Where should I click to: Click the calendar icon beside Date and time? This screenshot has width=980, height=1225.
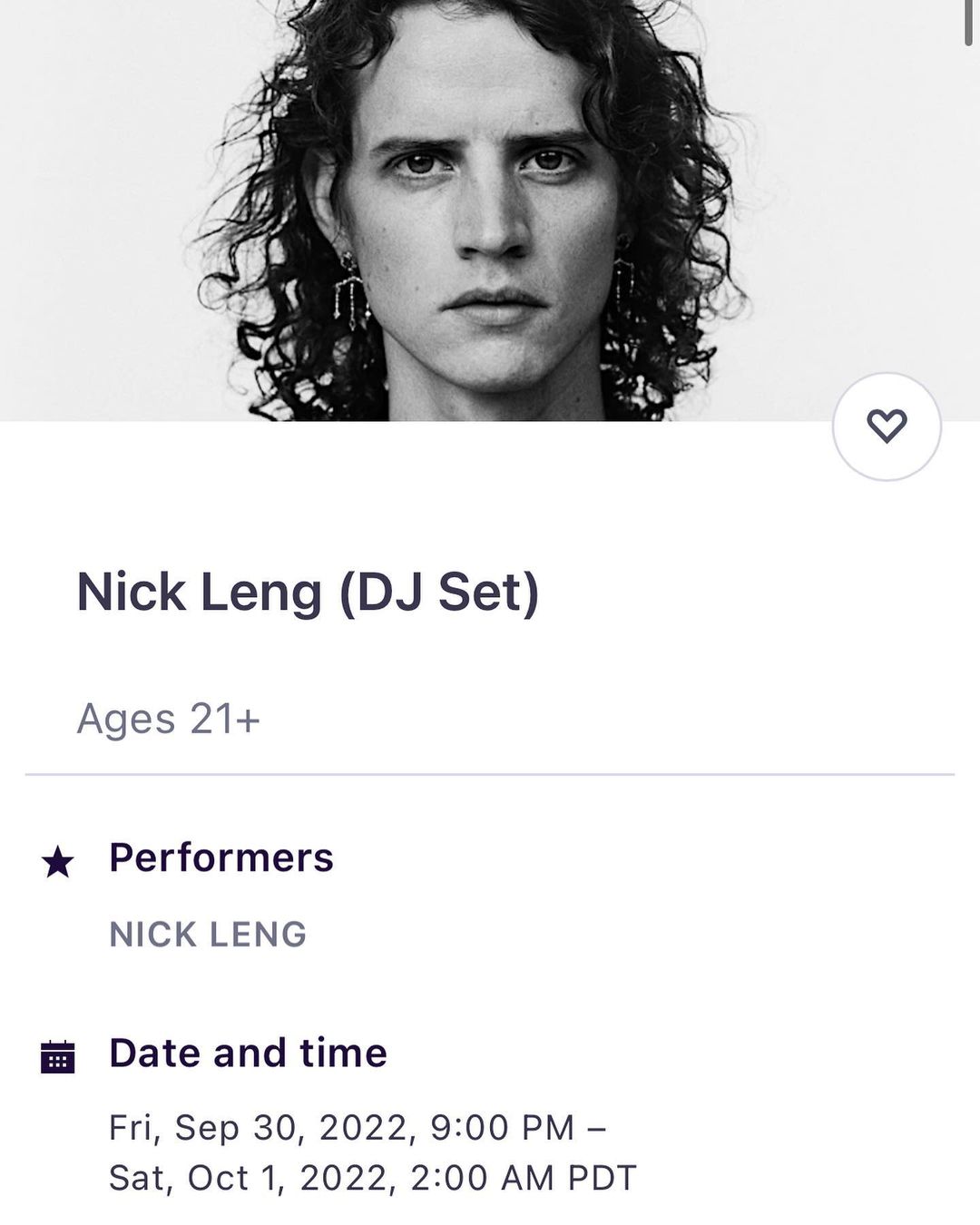(58, 1057)
